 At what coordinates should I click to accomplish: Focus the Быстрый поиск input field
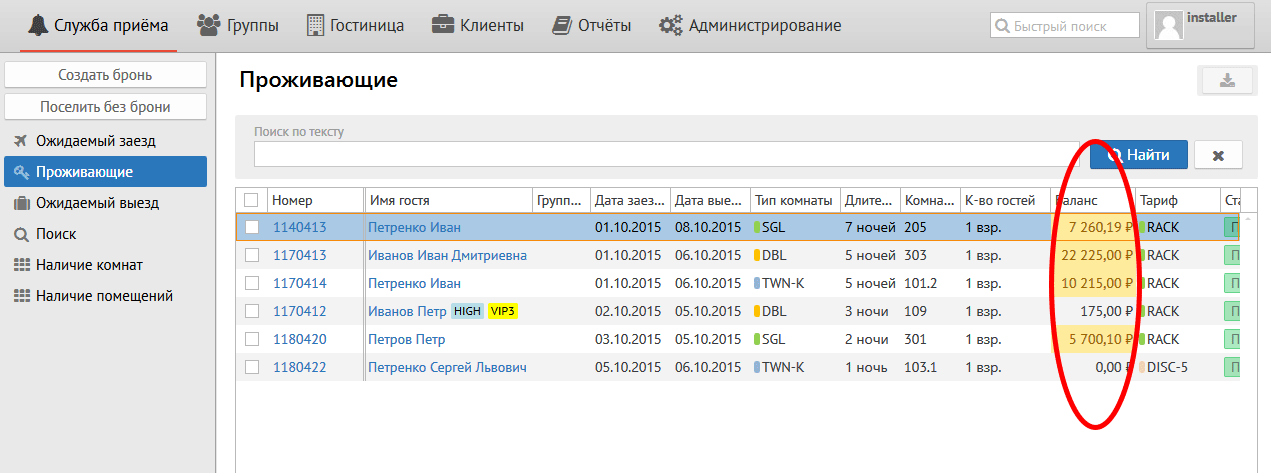point(1064,25)
